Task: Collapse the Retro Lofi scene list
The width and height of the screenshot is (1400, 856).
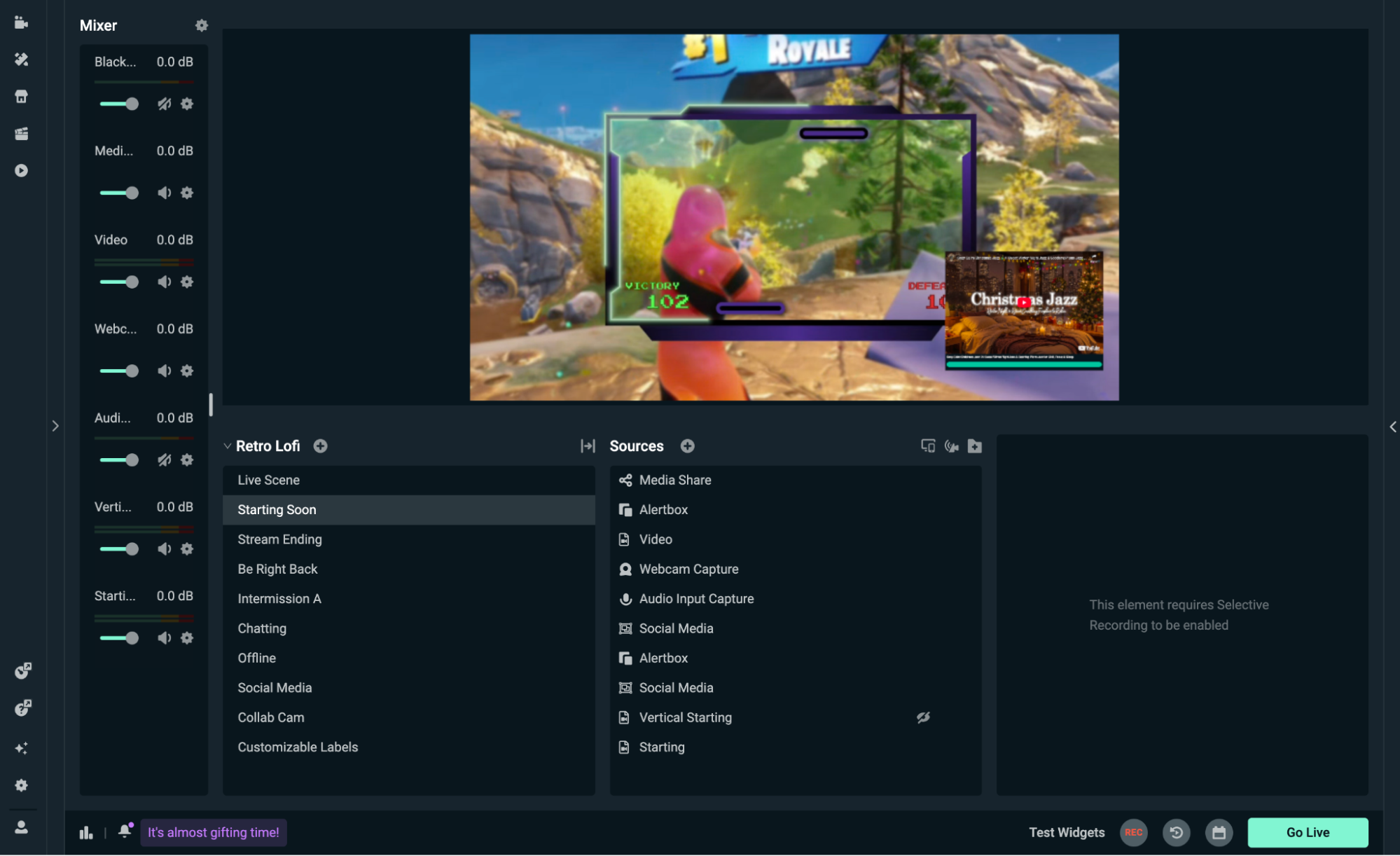Action: 227,446
